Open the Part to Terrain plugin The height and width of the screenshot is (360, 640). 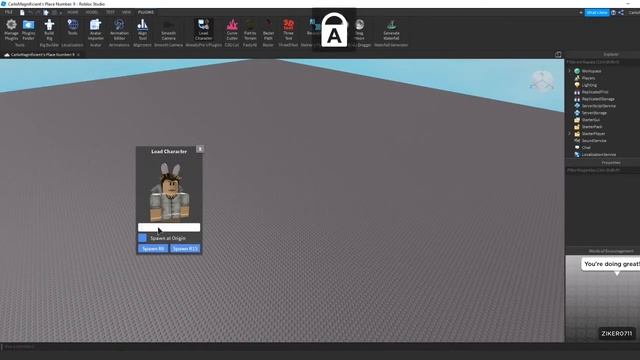250,30
